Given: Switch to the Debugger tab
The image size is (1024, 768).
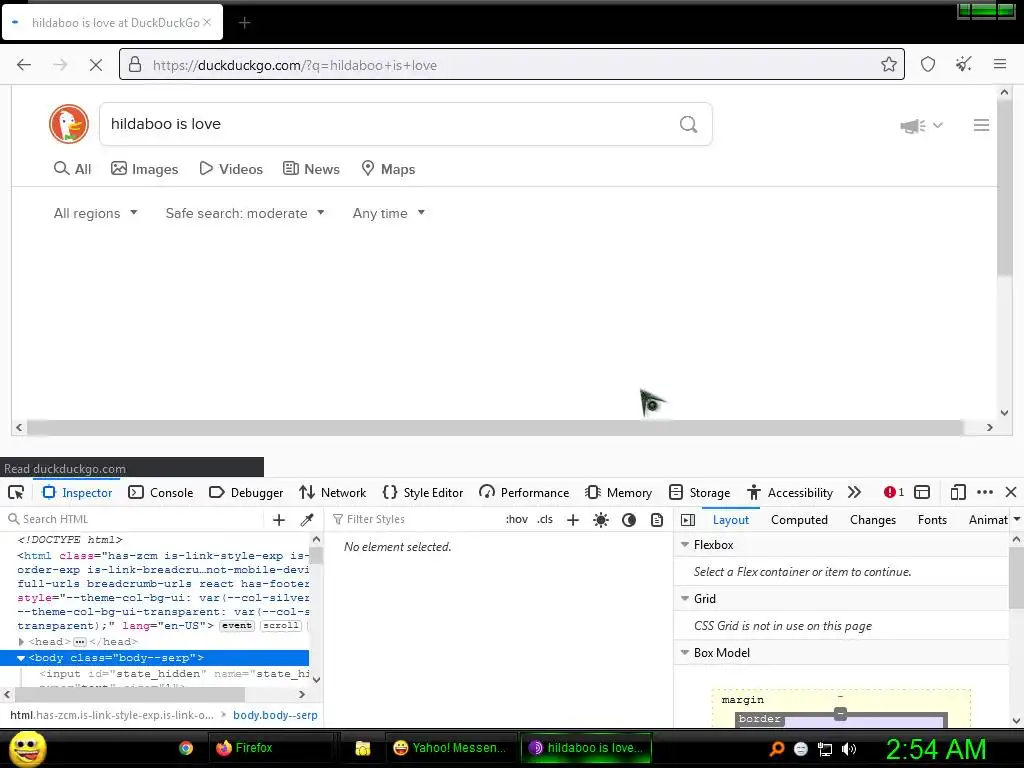Looking at the screenshot, I should pos(246,492).
